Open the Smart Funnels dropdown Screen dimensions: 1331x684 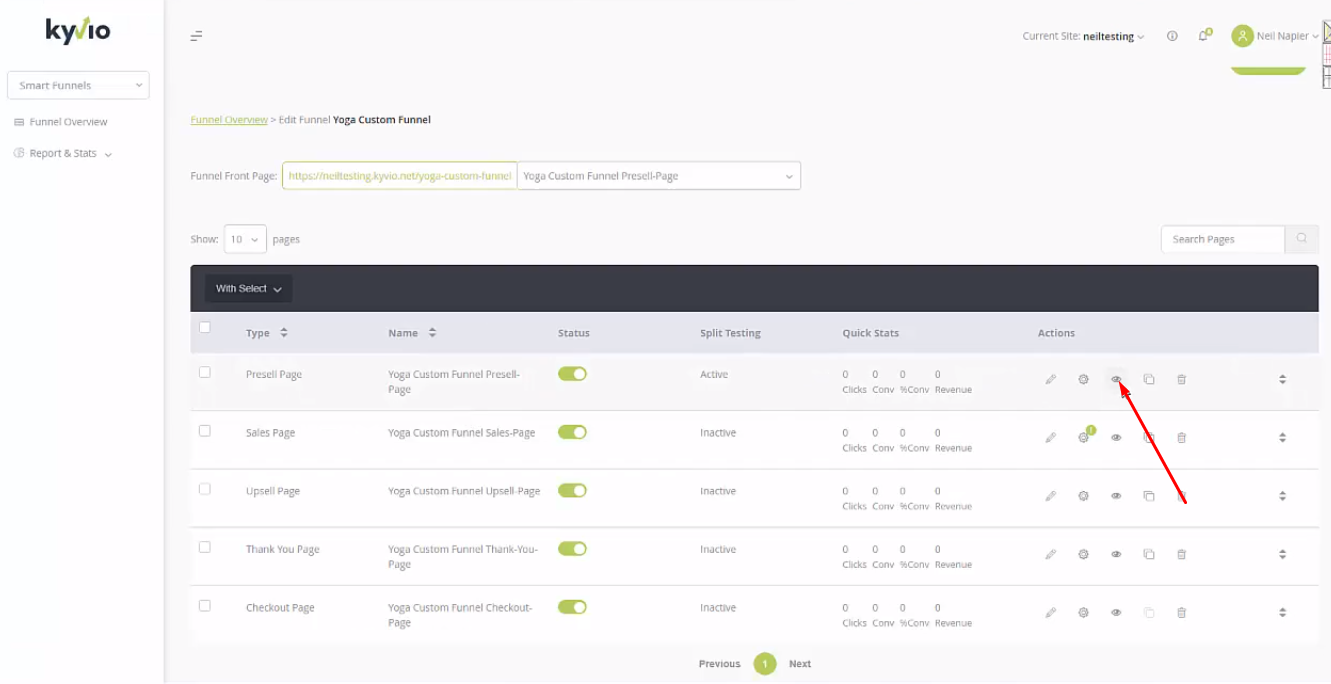point(78,85)
